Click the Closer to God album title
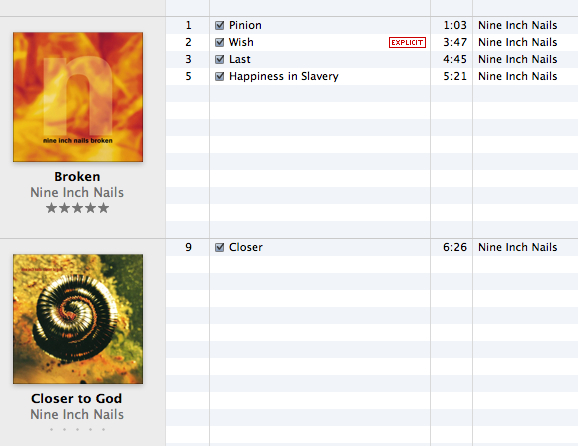578x446 pixels. (x=77, y=398)
